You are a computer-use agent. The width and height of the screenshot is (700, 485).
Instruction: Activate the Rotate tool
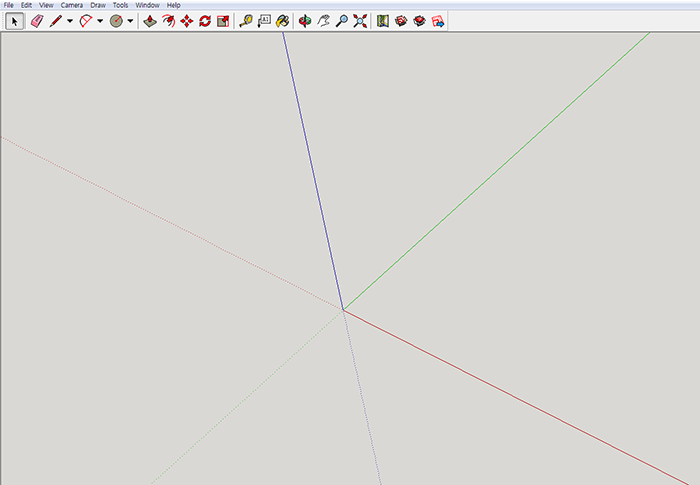pos(205,21)
